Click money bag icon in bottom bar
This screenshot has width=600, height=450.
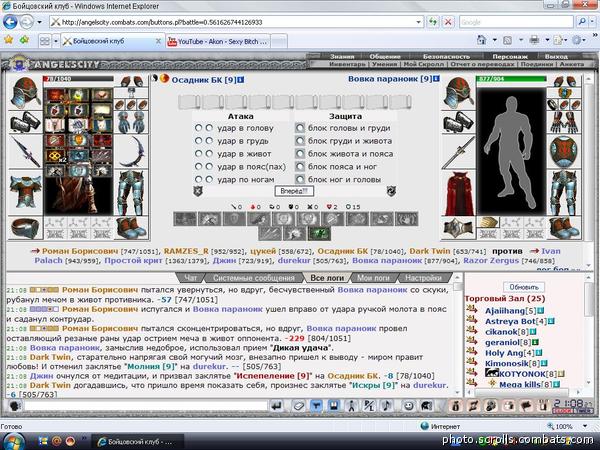455,406
